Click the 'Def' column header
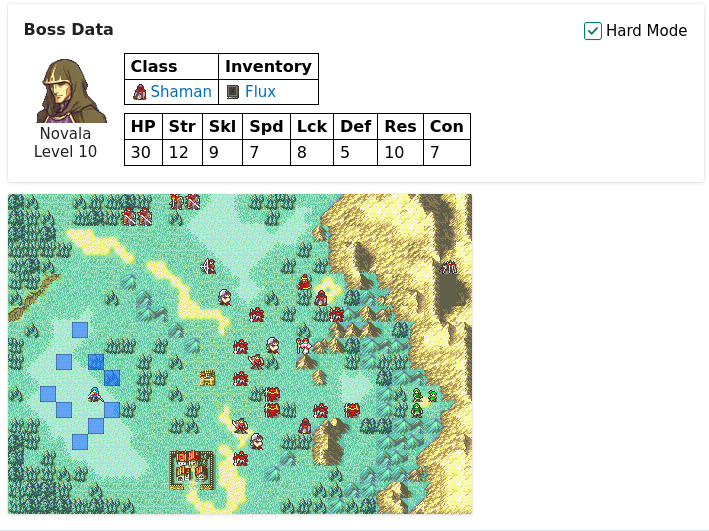Screen dimensions: 709x531 click(x=355, y=127)
